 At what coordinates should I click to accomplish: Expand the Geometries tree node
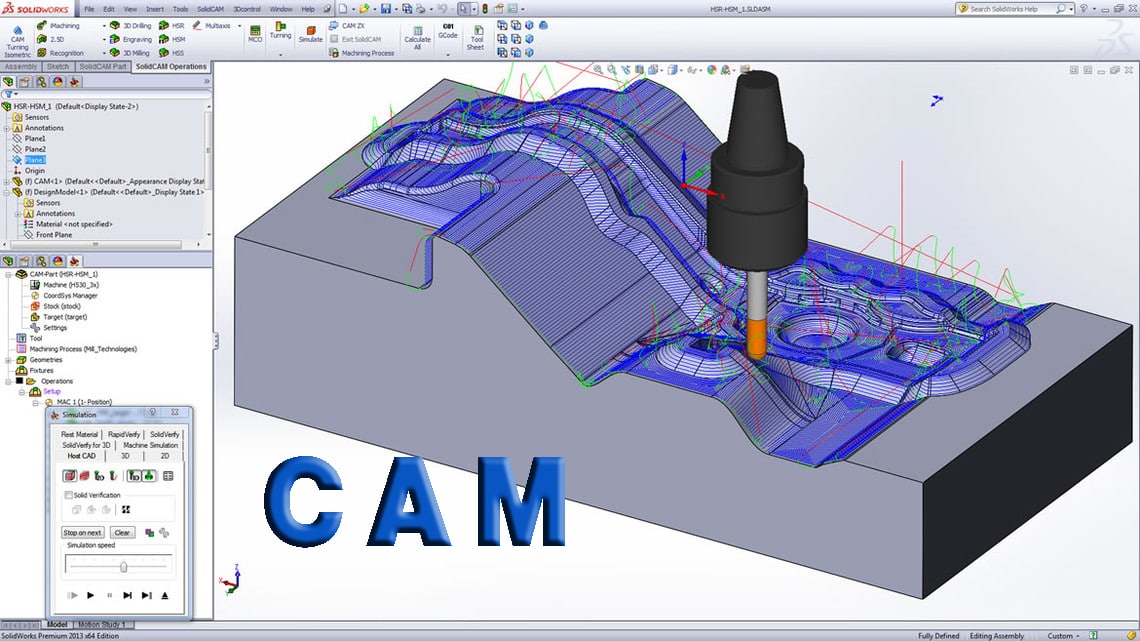coord(9,360)
